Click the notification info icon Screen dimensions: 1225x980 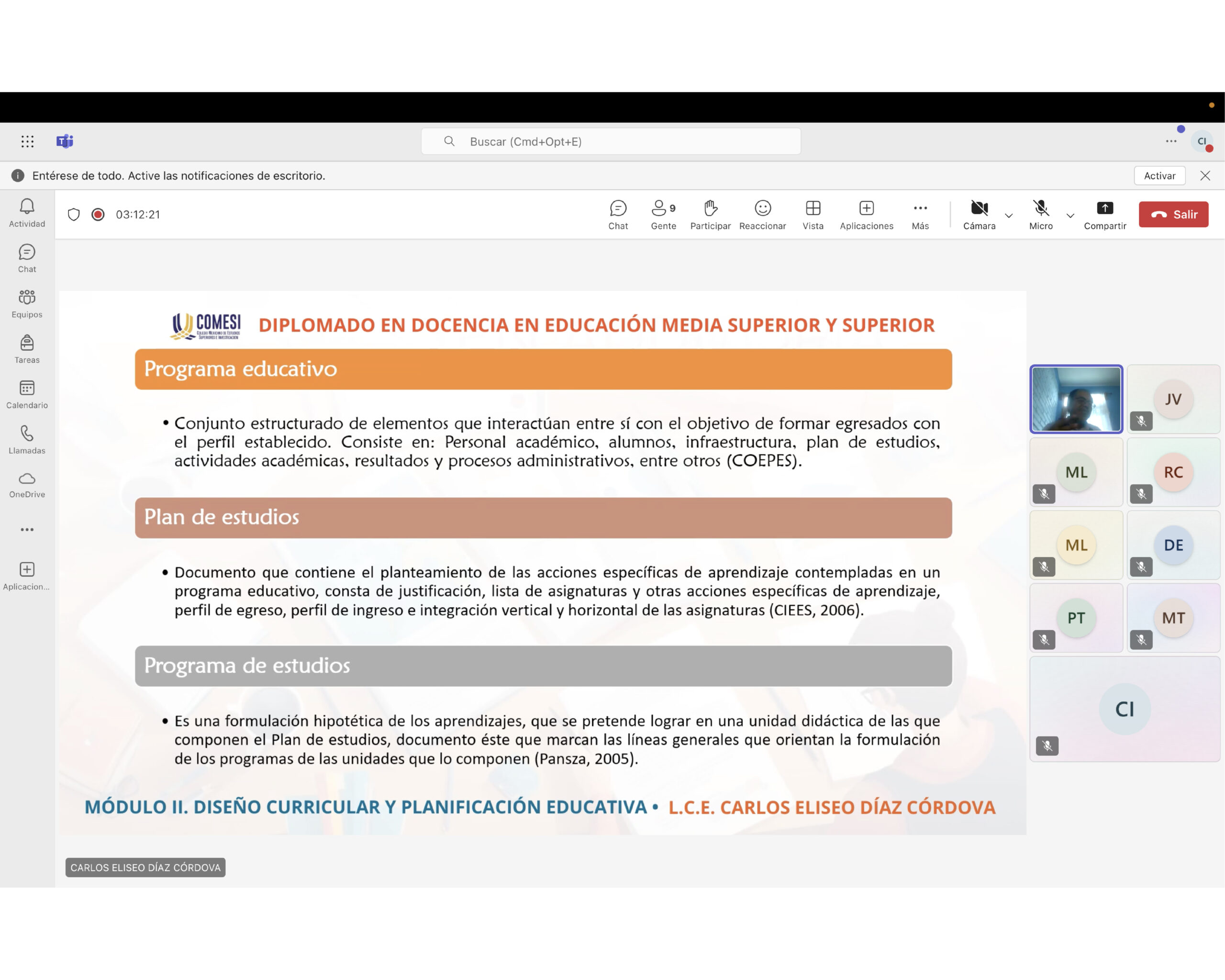(x=18, y=176)
